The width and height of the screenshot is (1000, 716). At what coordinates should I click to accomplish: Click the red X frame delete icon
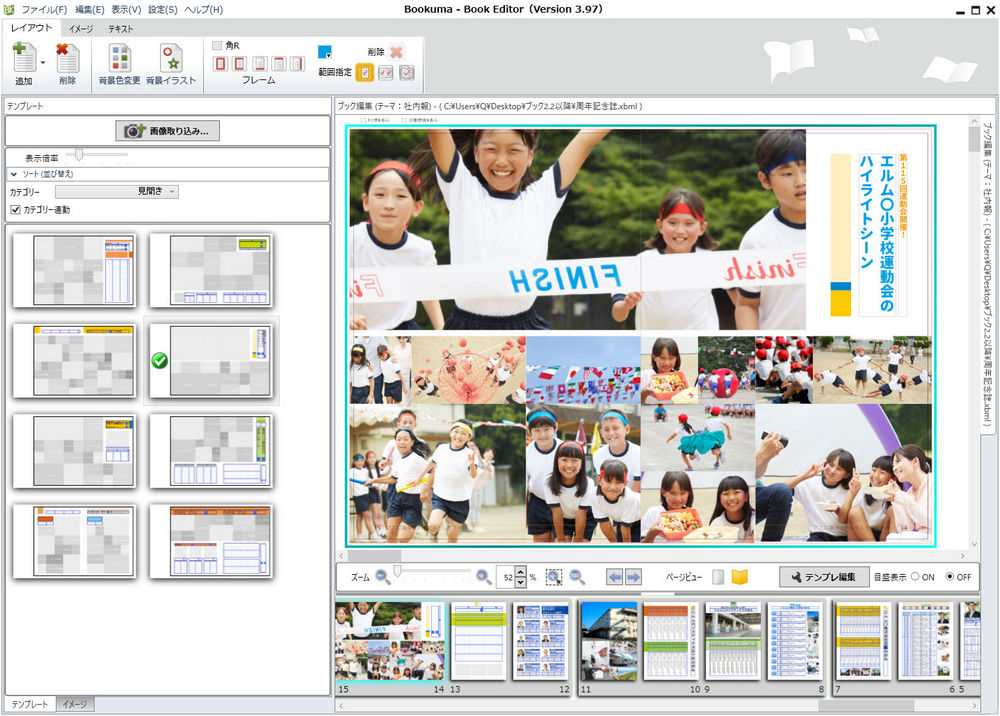tap(396, 52)
